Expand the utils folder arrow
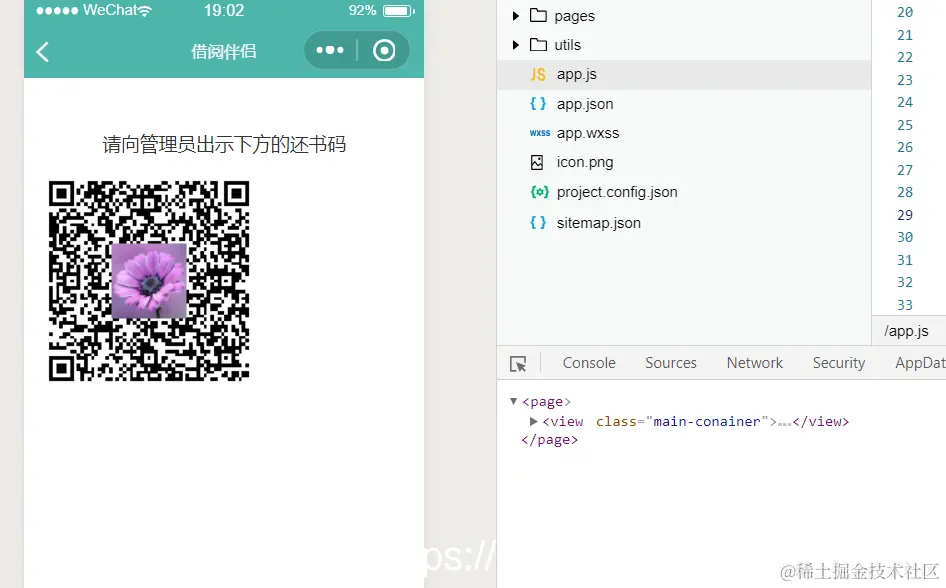This screenshot has width=946, height=588. (x=515, y=45)
